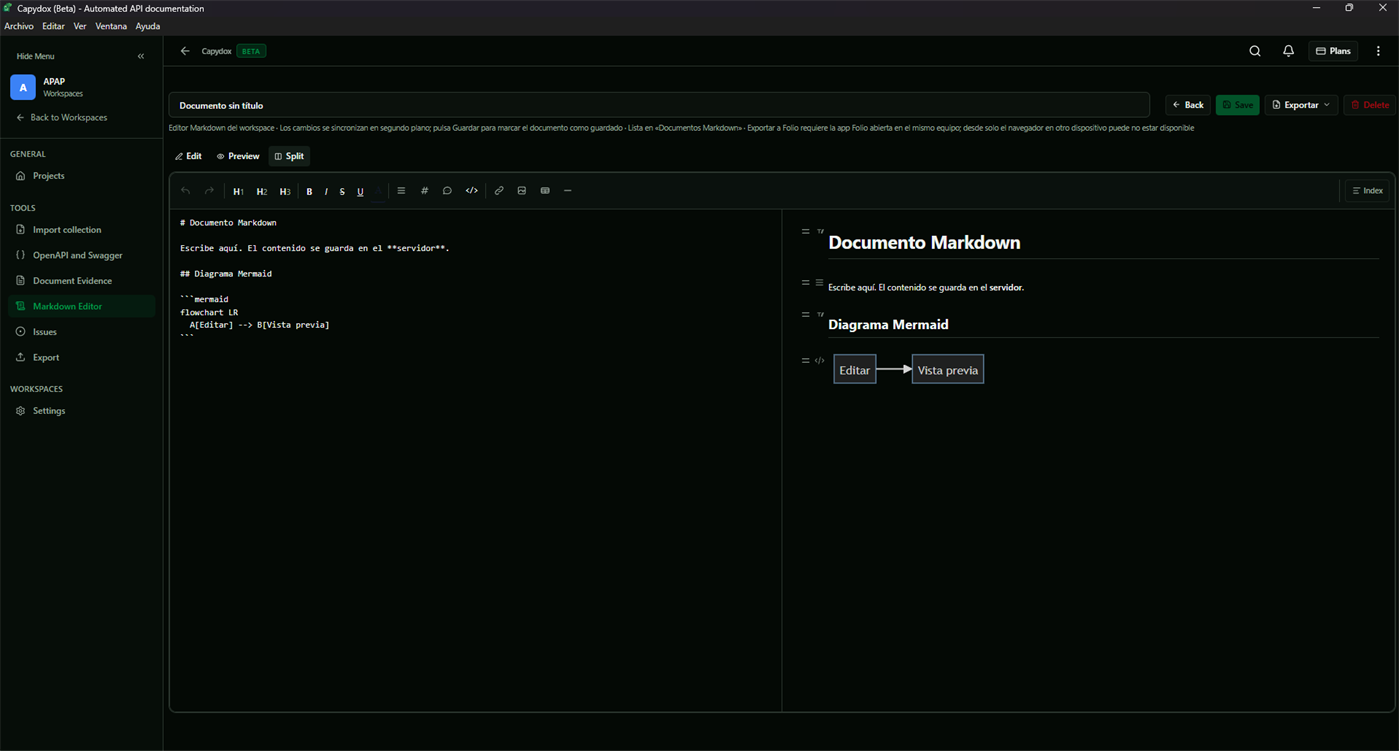The image size is (1399, 751).
Task: Go Back to Workspaces
Action: [62, 117]
